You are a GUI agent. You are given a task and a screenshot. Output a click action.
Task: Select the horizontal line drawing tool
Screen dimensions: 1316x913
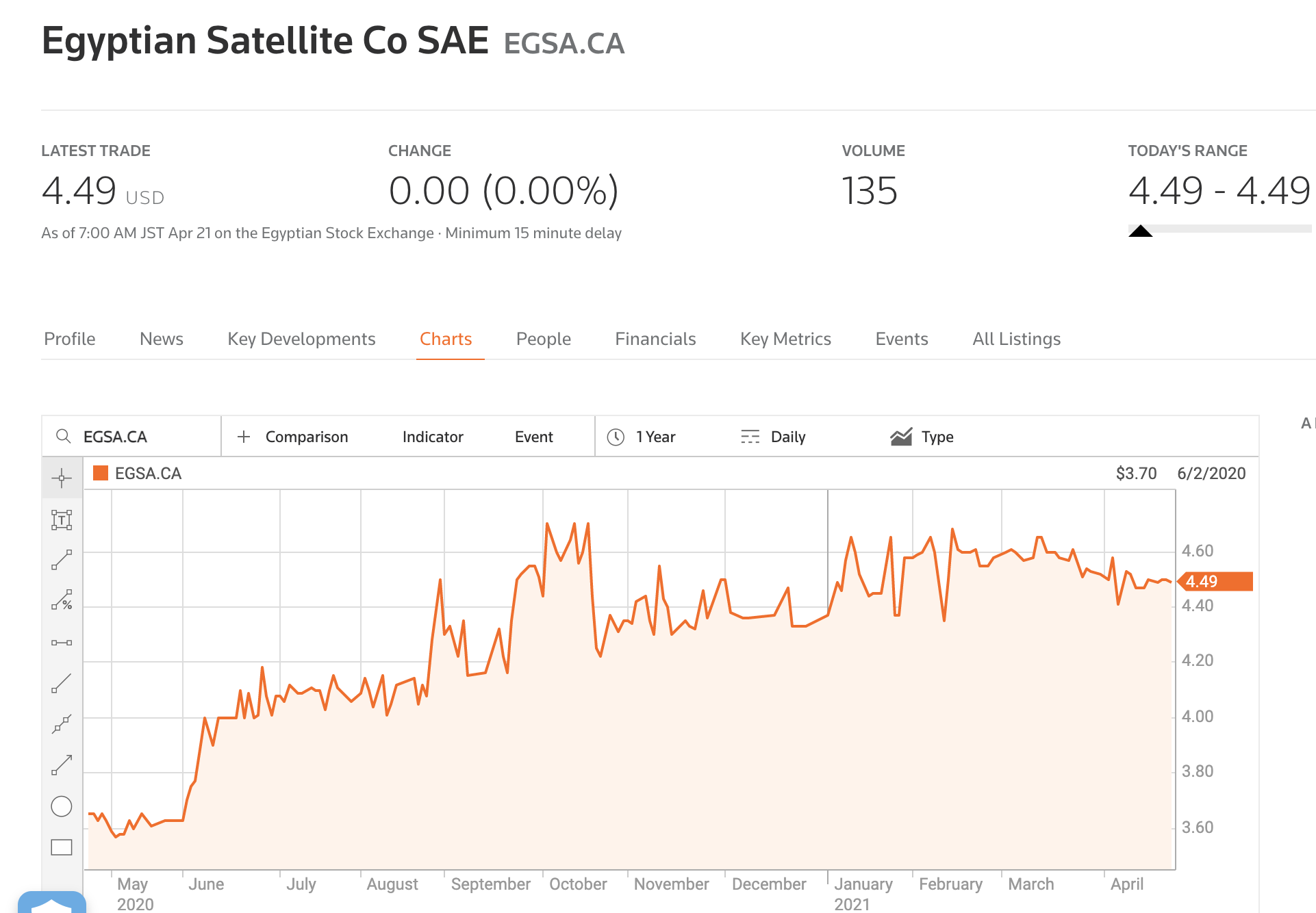pyautogui.click(x=62, y=643)
